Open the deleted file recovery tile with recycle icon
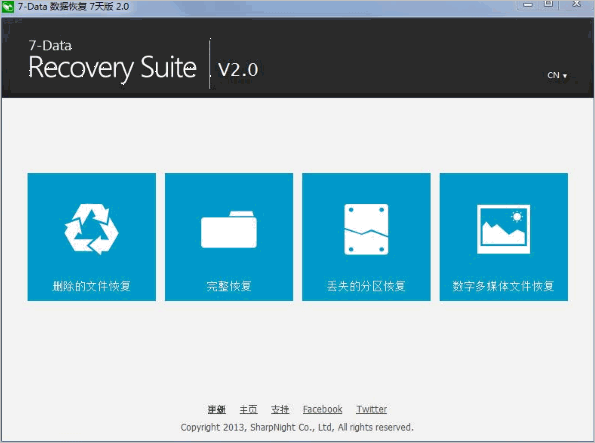The width and height of the screenshot is (595, 443). [x=91, y=237]
